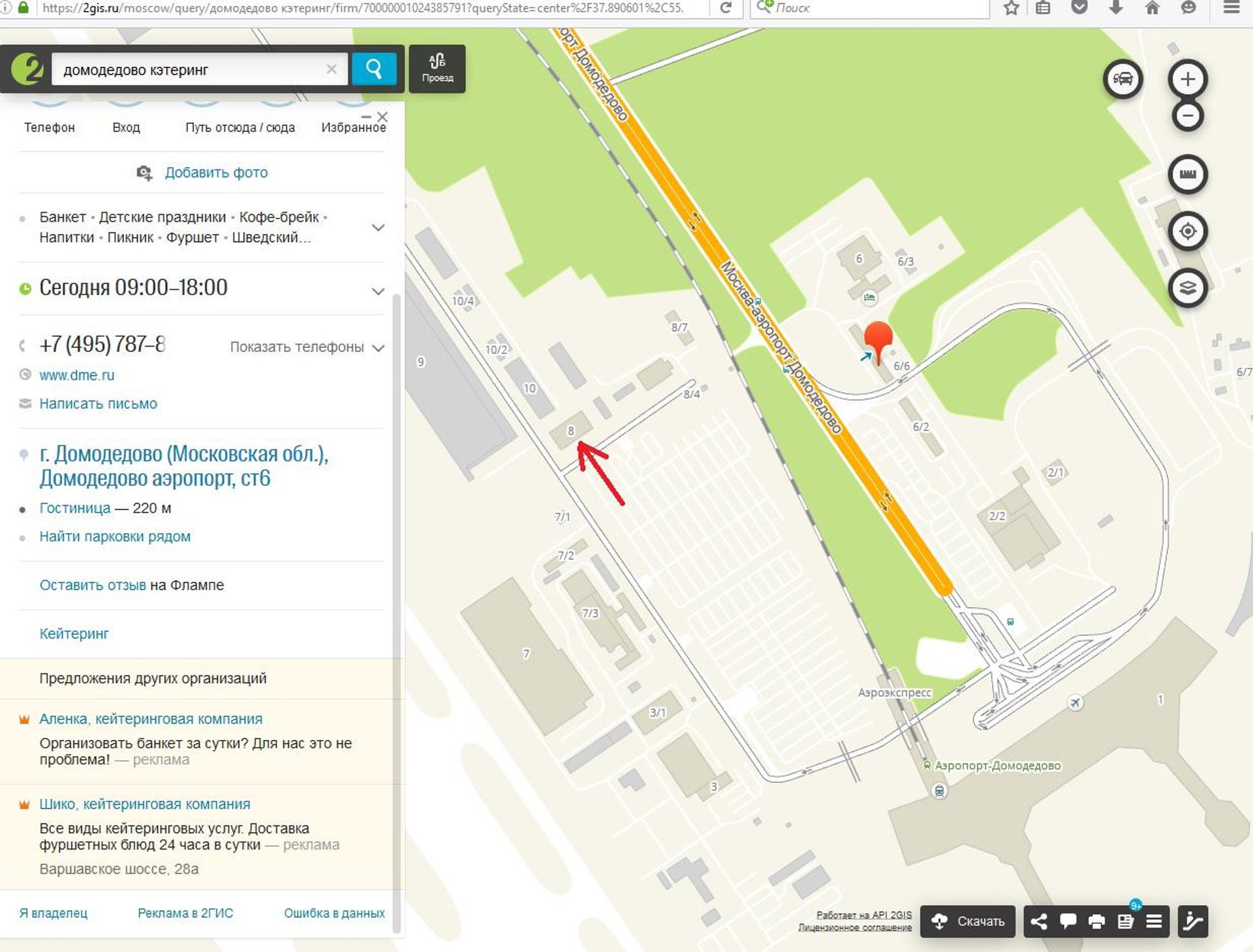Select the Избранное action tab
This screenshot has height=952, width=1253.
[354, 127]
